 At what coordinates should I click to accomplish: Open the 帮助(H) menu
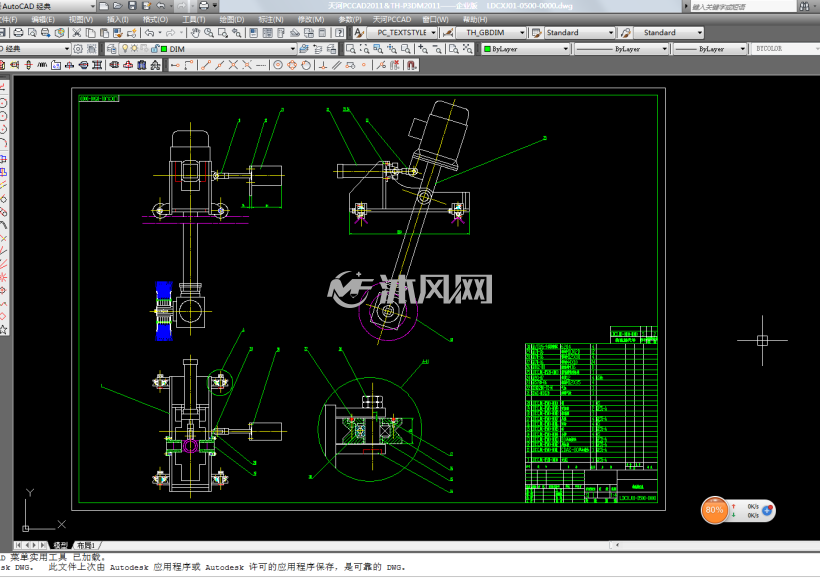pos(475,19)
